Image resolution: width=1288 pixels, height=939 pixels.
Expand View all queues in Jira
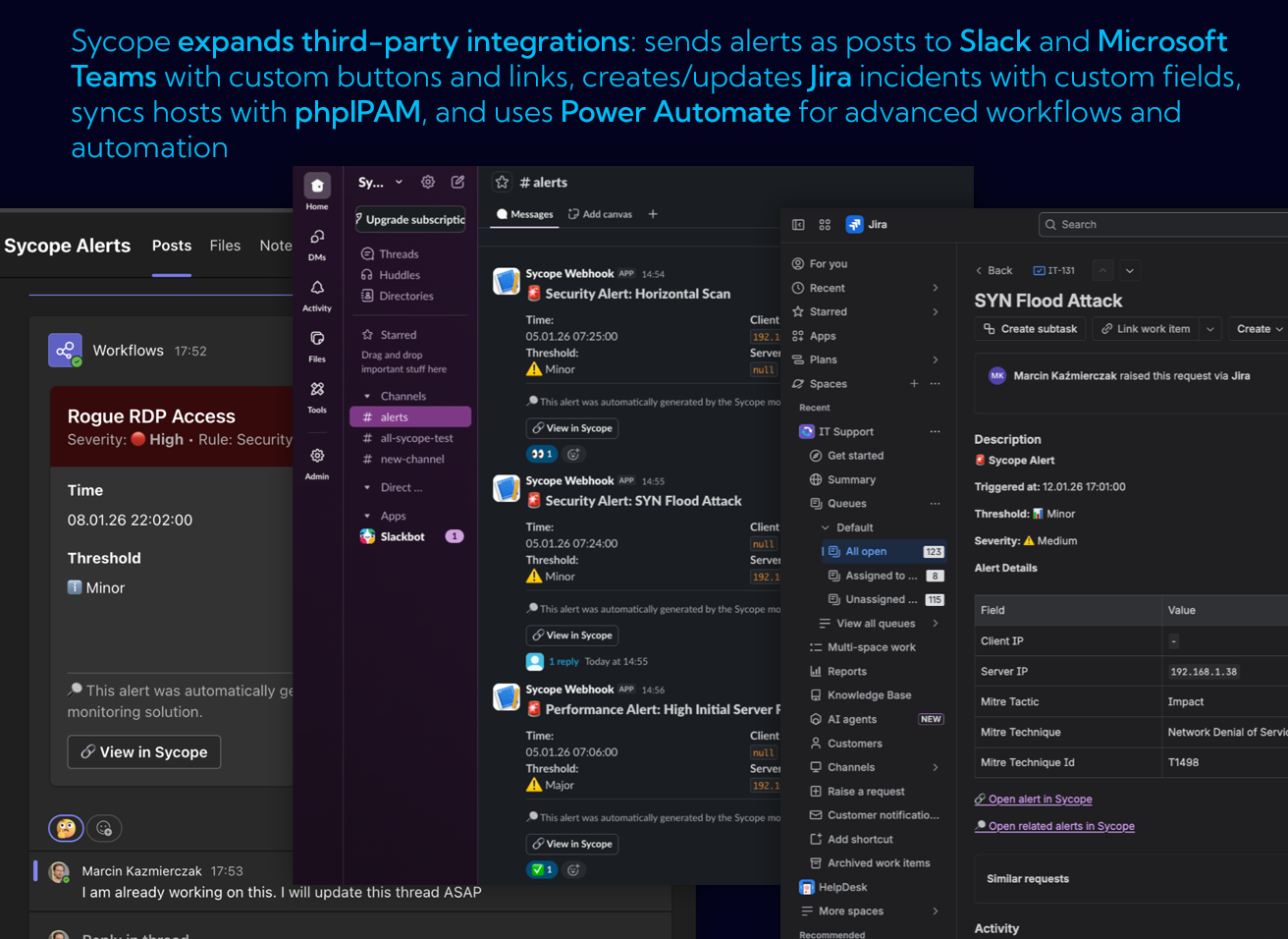click(x=935, y=624)
